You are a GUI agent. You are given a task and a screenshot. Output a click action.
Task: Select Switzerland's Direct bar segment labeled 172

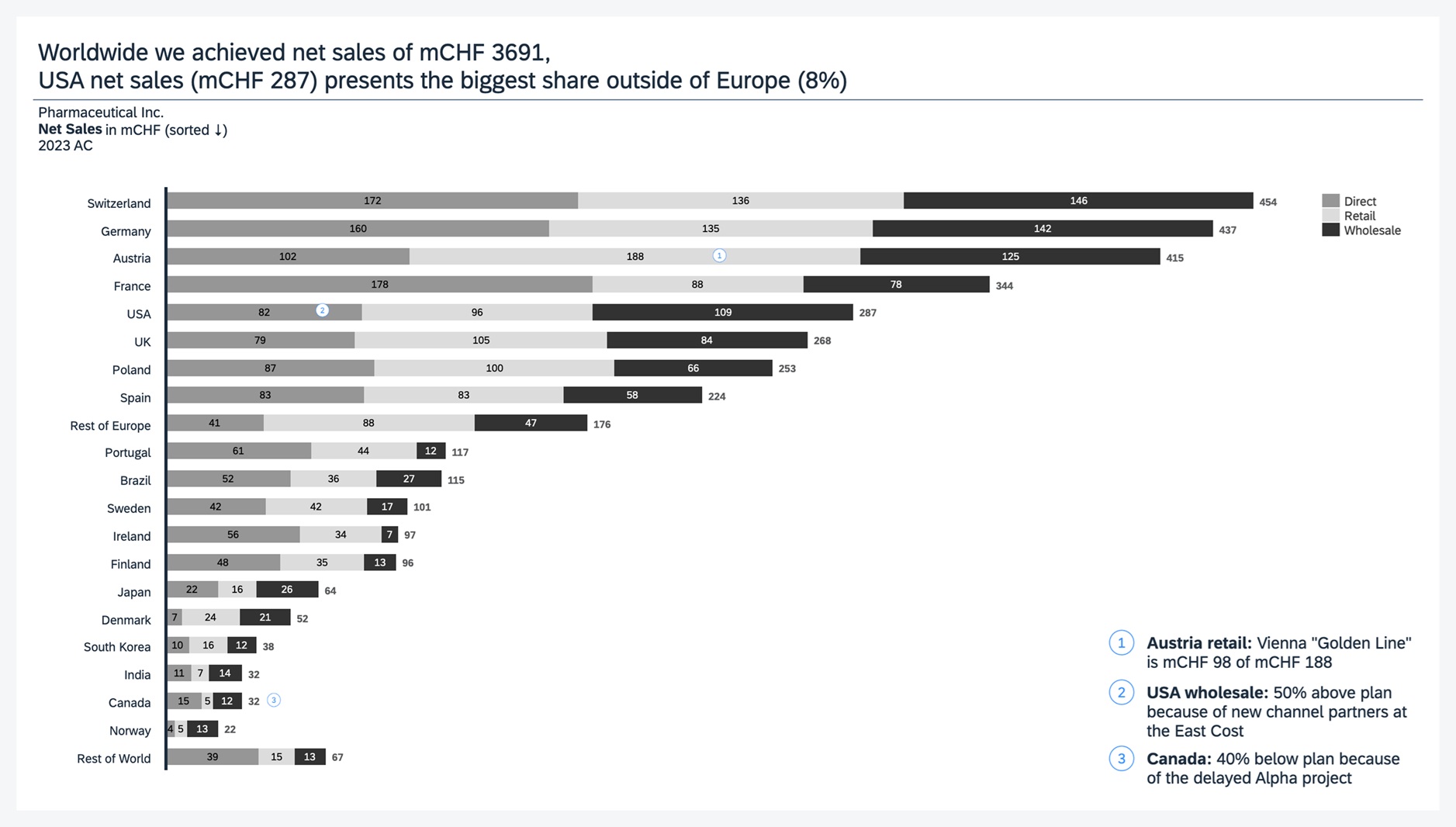[x=372, y=201]
